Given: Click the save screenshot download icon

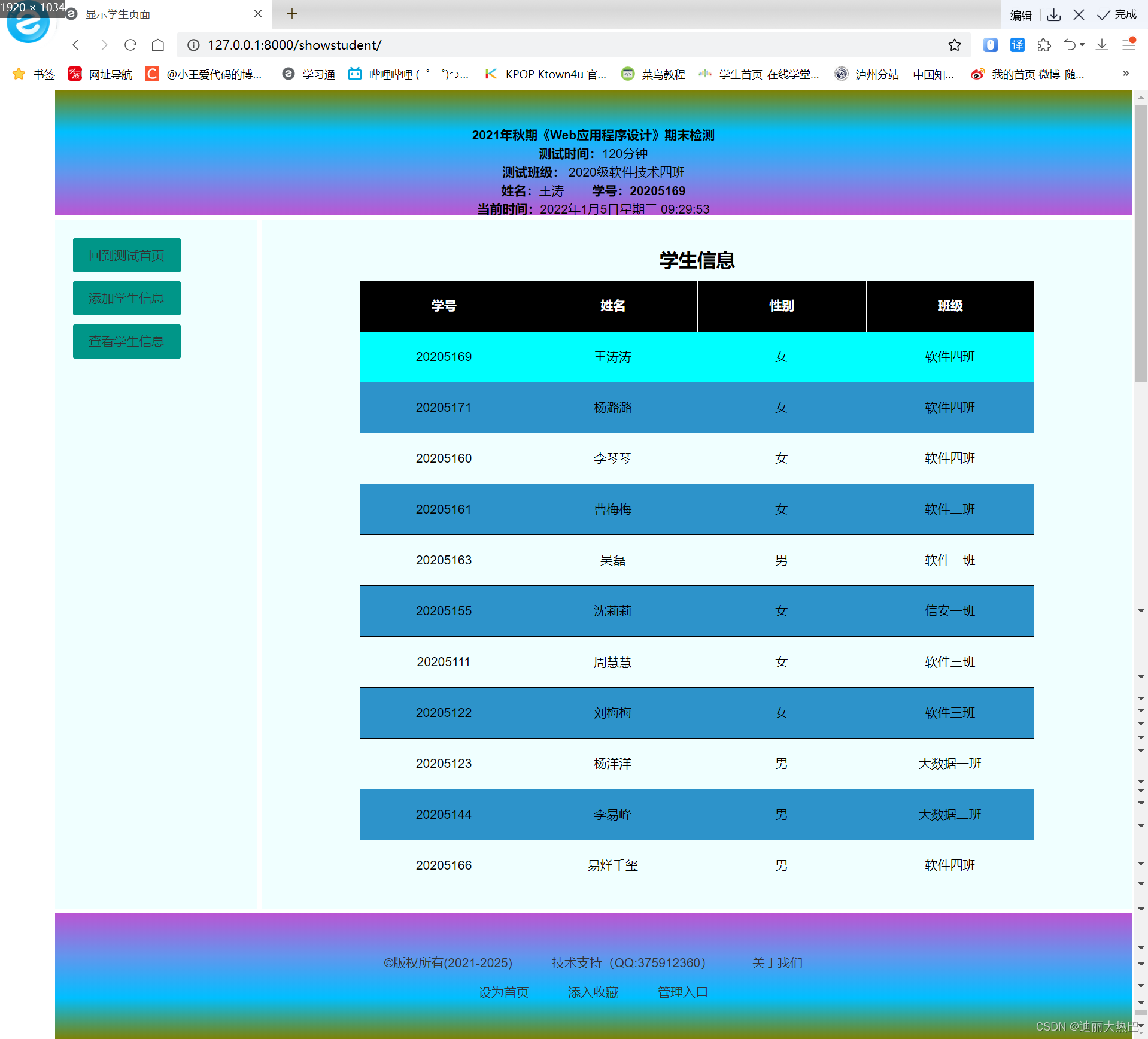Looking at the screenshot, I should coord(1054,15).
